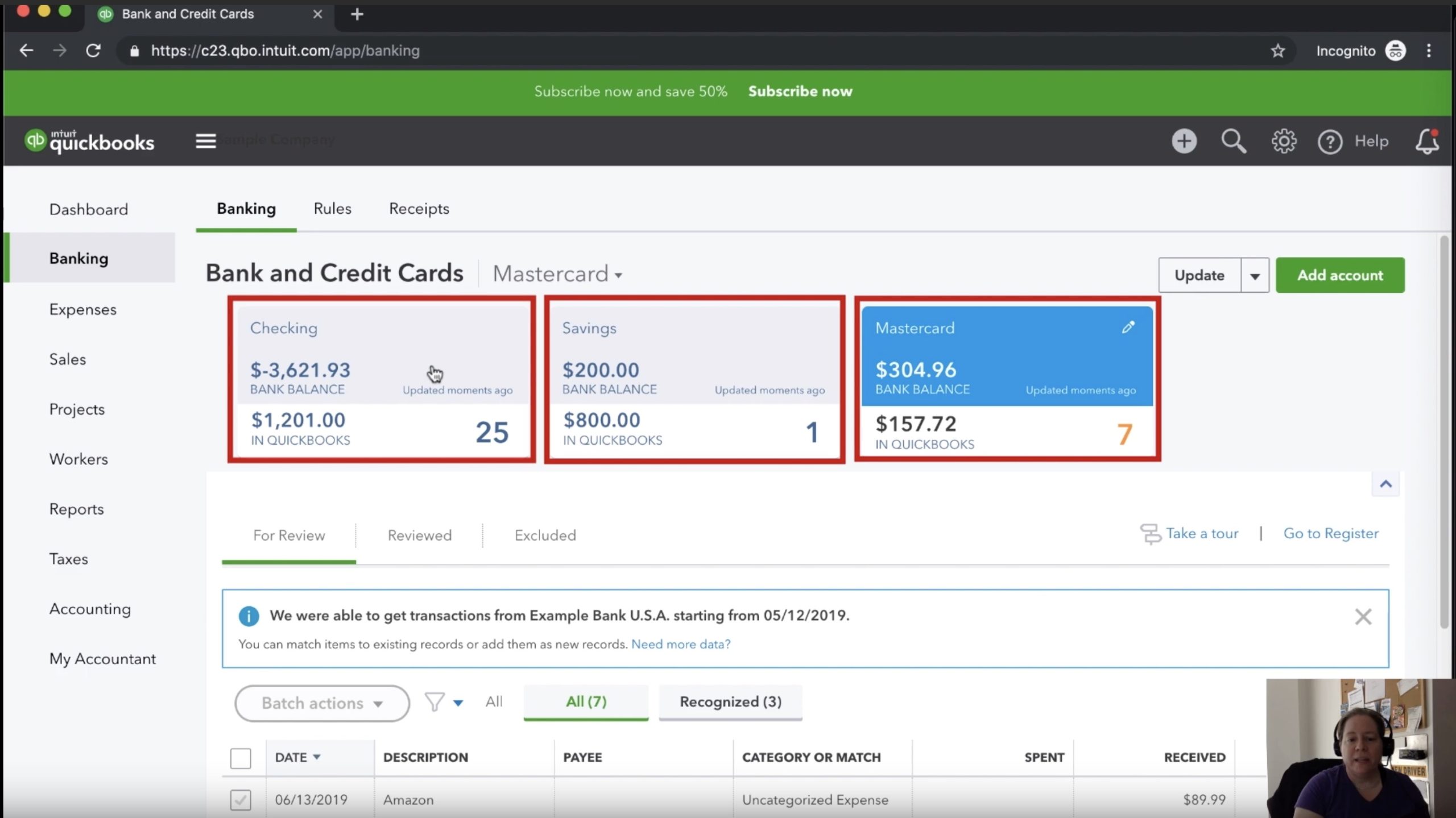Show the Recognized (3) tab
Viewport: 1456px width, 818px height.
730,702
